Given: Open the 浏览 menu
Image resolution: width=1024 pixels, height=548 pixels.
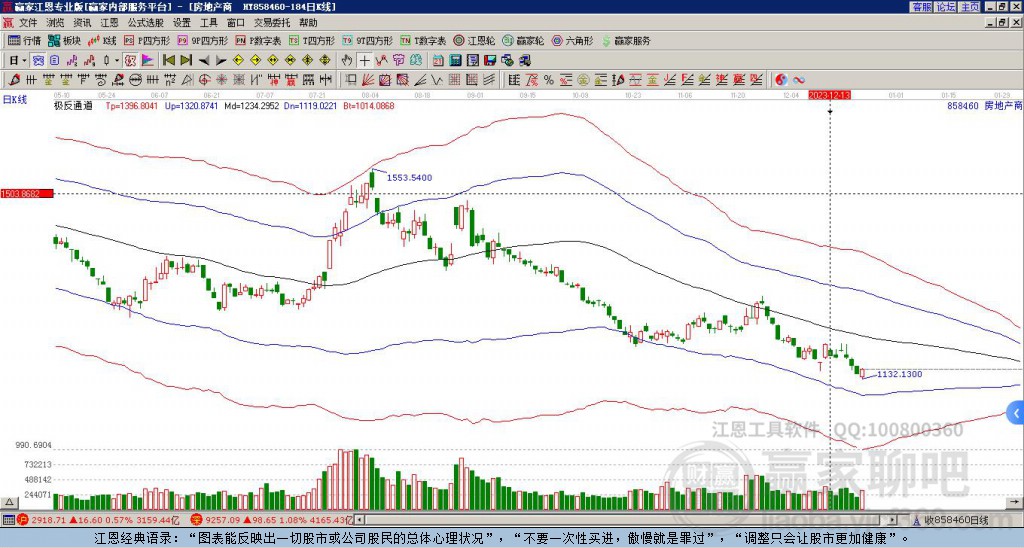Looking at the screenshot, I should point(56,23).
